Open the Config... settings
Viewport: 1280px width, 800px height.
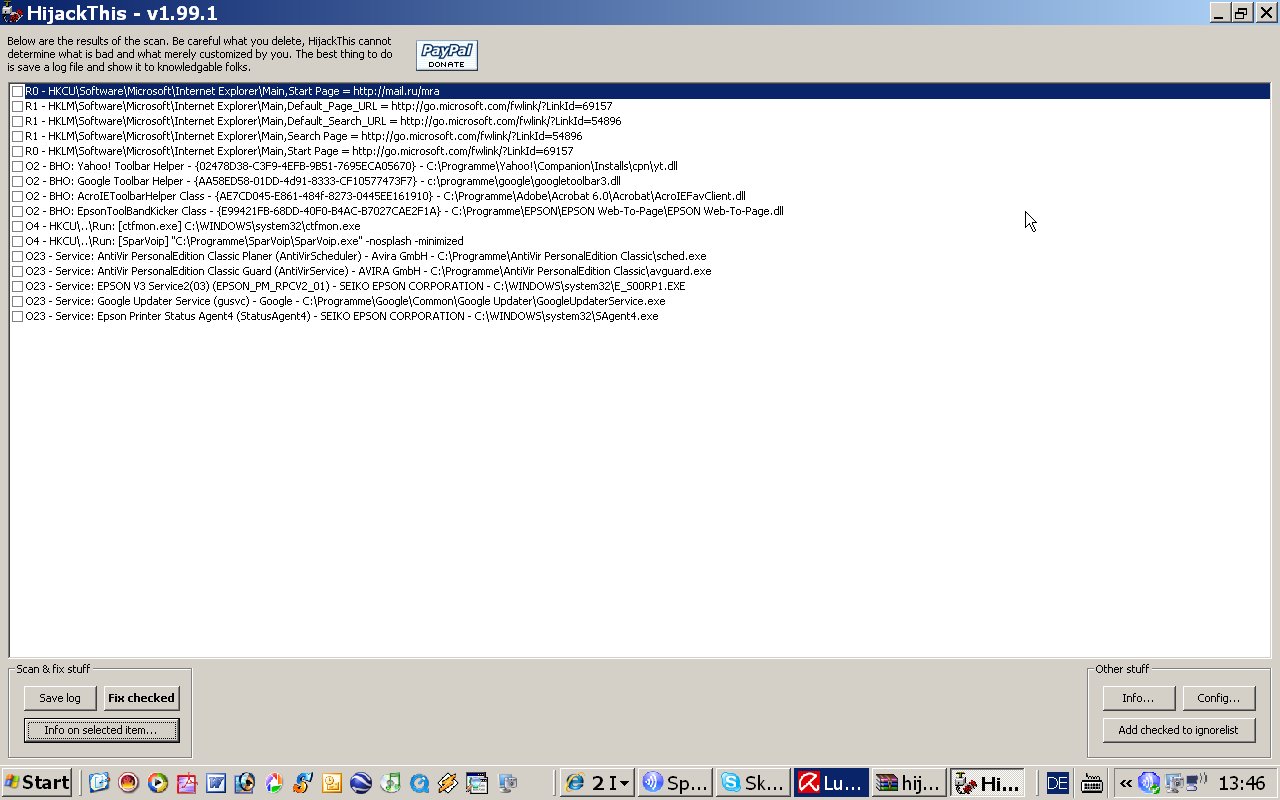coord(1219,698)
